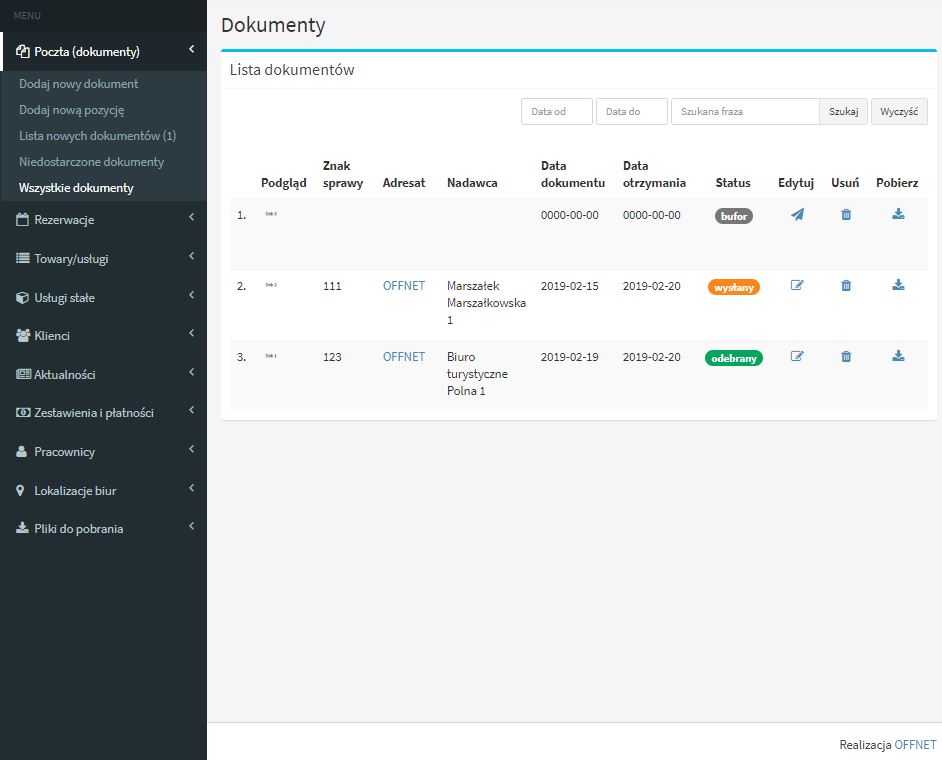Focus the Szukana fraza search field

745,112
